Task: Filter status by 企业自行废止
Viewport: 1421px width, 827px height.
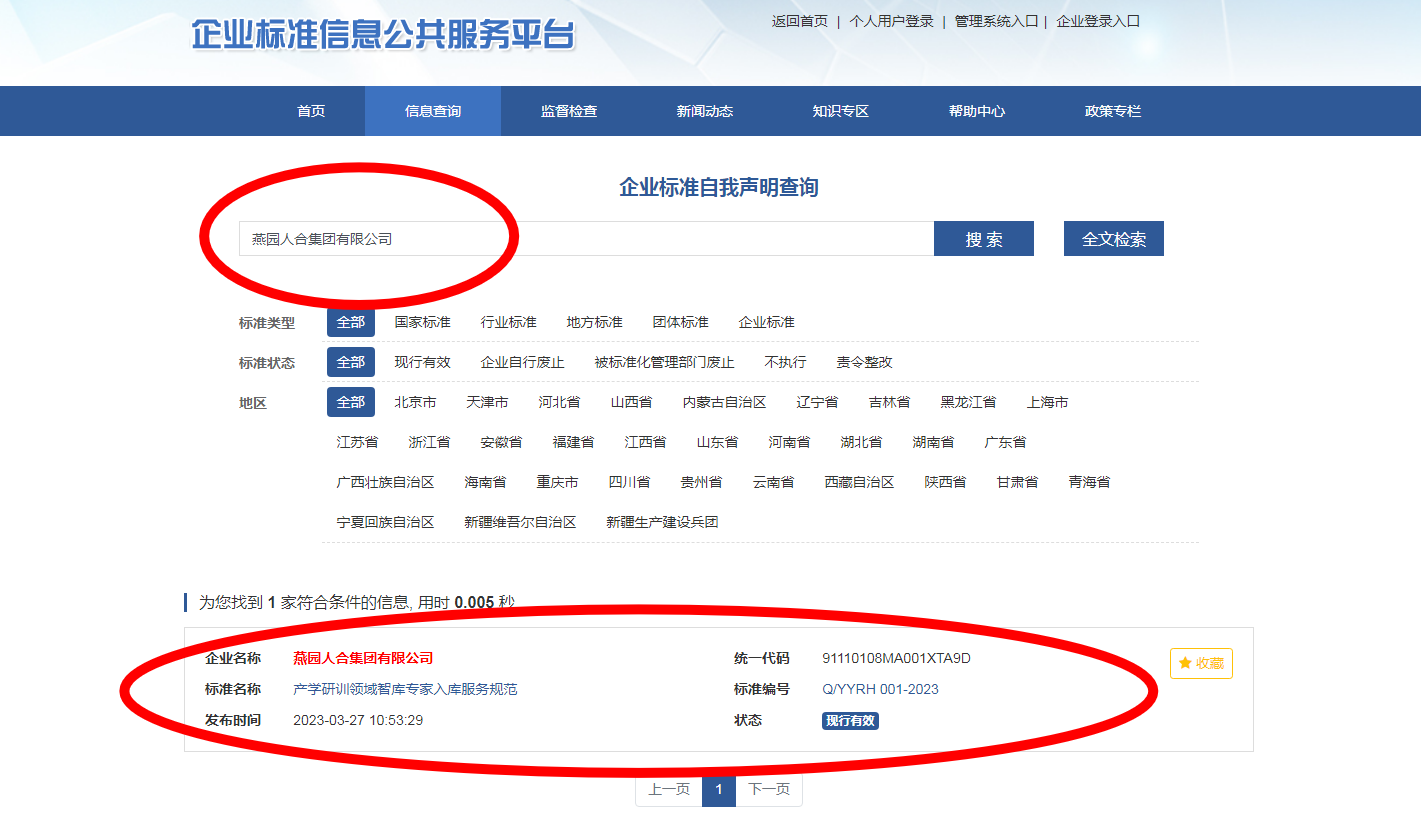Action: [x=523, y=362]
